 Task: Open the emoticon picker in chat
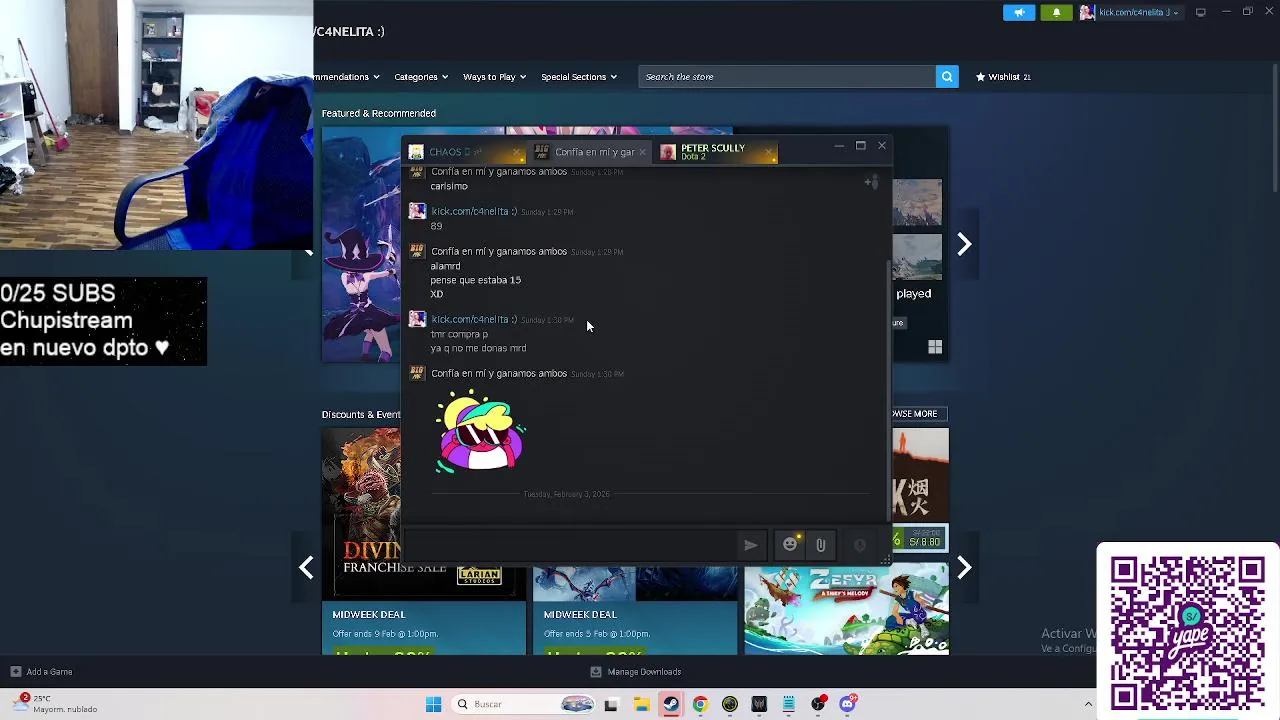(x=790, y=545)
